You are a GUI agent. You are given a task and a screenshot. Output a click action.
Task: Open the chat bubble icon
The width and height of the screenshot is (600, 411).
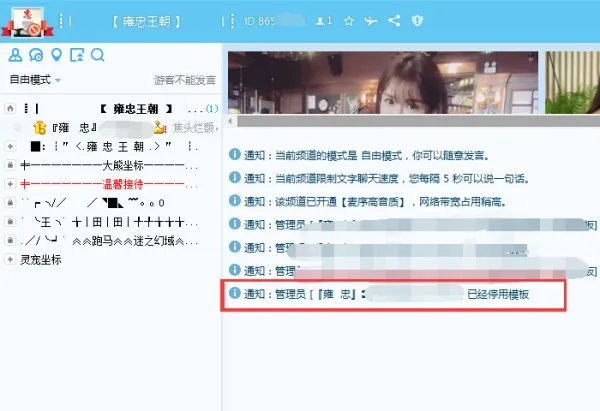36,55
